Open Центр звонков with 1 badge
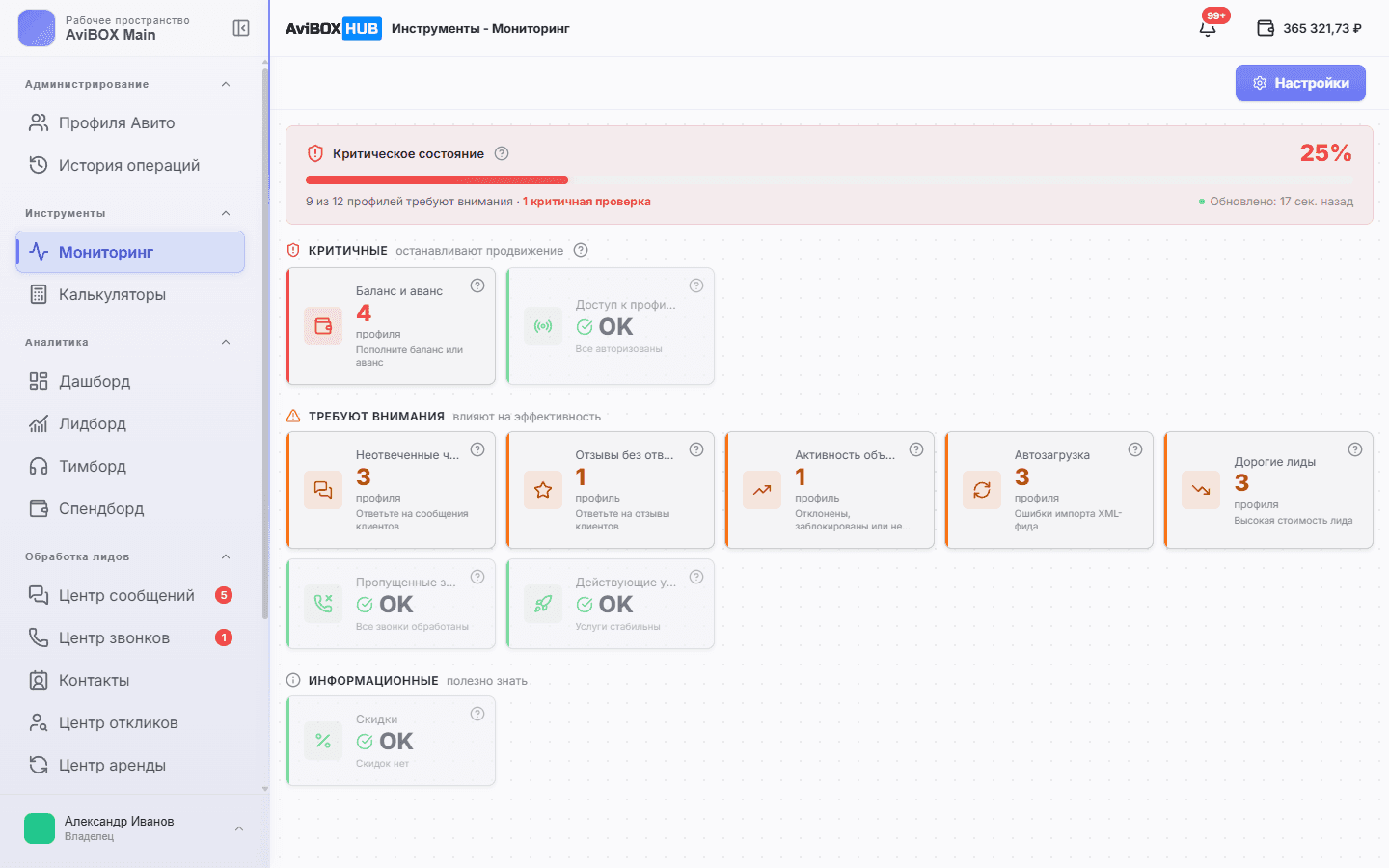Screen dimensions: 1389x868 point(130,637)
